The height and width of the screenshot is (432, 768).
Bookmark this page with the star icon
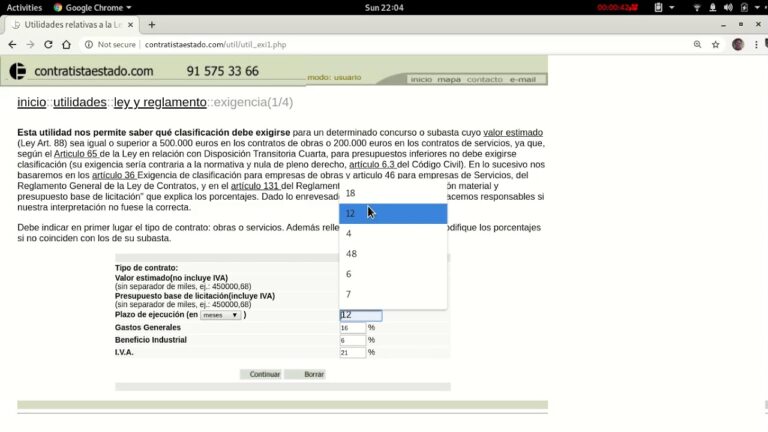coord(716,45)
